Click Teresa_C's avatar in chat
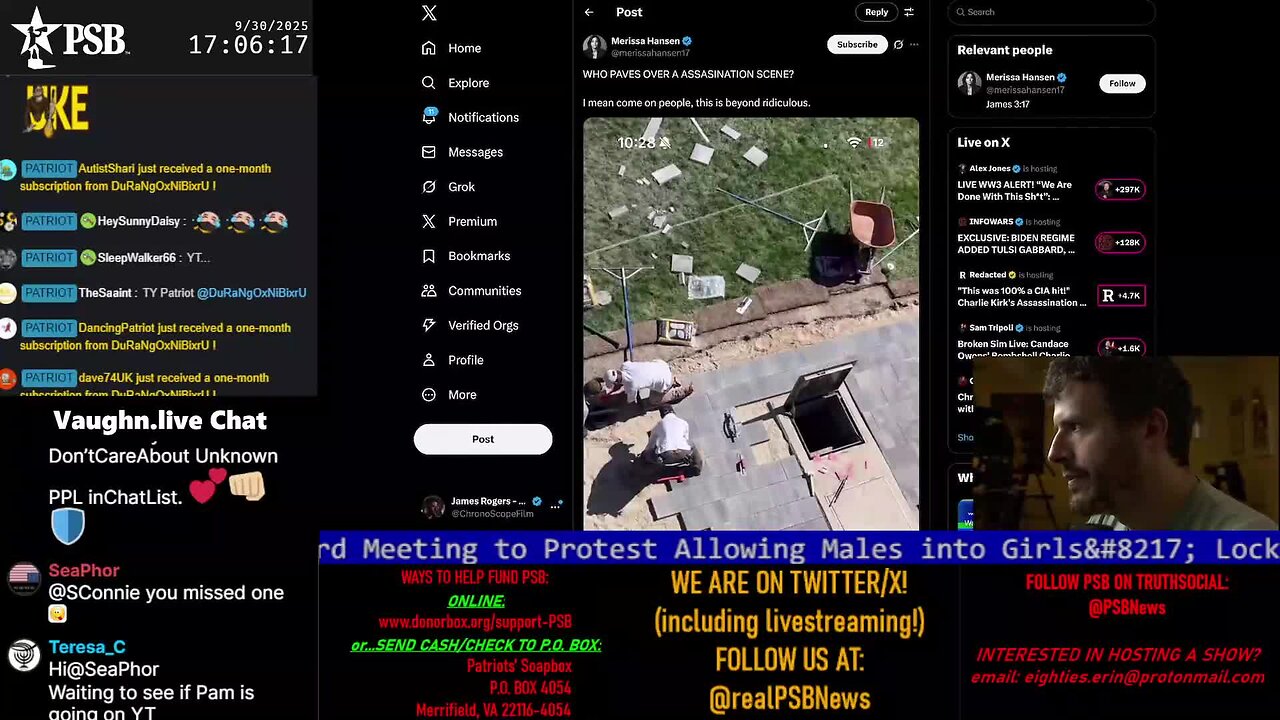Screen dimensions: 1280x720 tap(23, 655)
